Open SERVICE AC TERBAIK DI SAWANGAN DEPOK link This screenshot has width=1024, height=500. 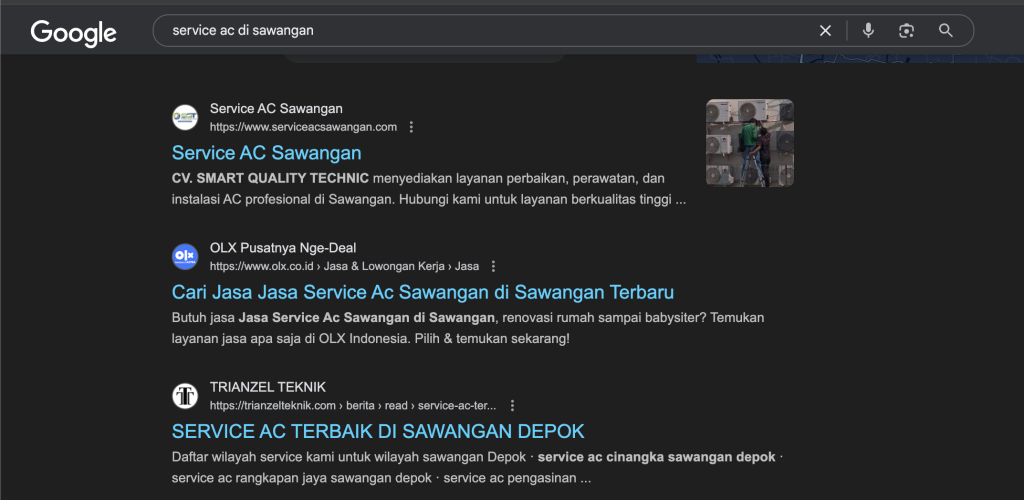(378, 431)
